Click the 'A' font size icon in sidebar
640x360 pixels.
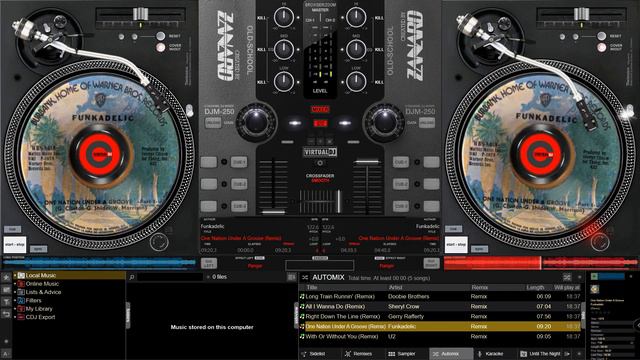pos(6,354)
